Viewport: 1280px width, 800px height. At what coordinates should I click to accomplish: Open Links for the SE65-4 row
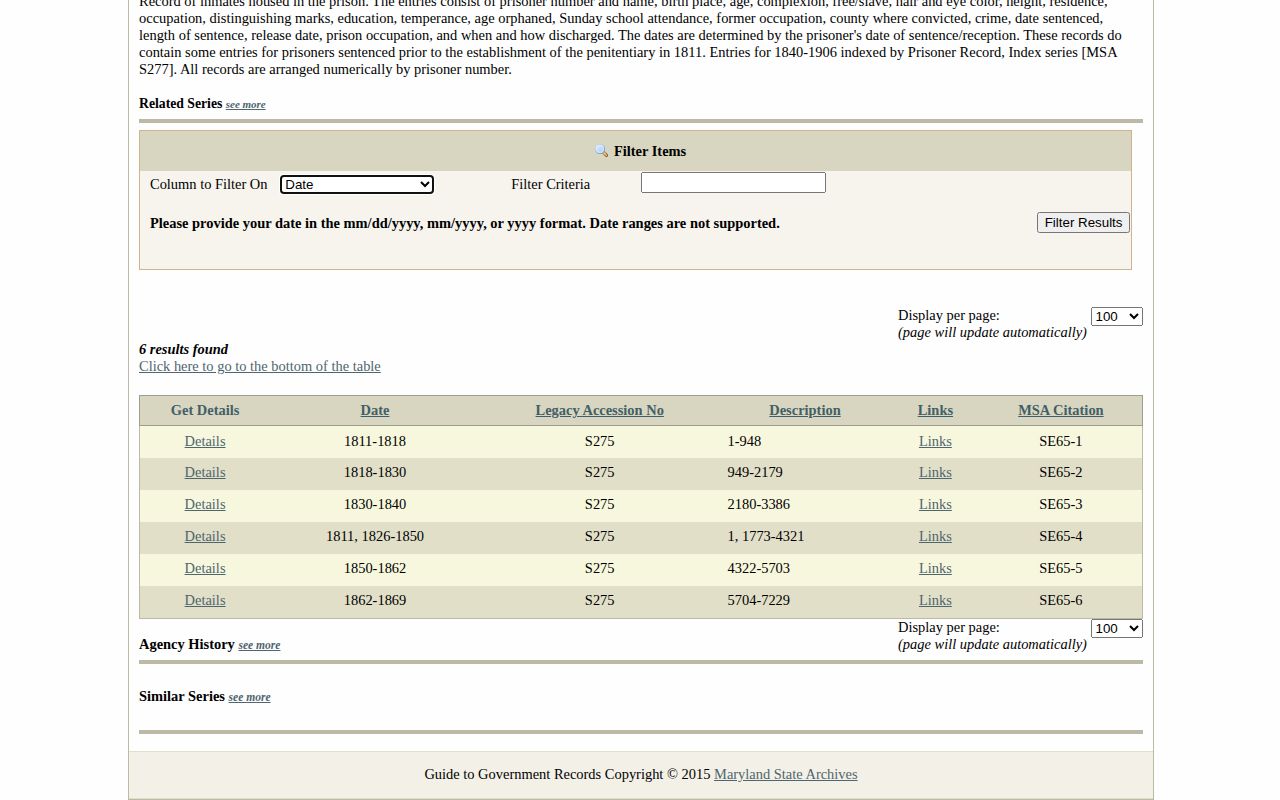click(935, 536)
